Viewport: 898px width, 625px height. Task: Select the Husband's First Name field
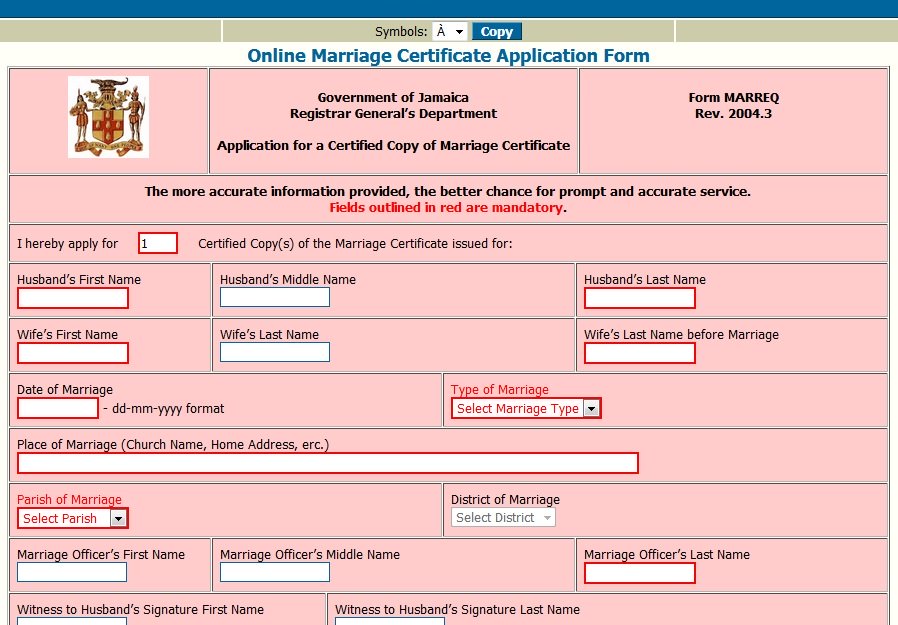point(71,297)
